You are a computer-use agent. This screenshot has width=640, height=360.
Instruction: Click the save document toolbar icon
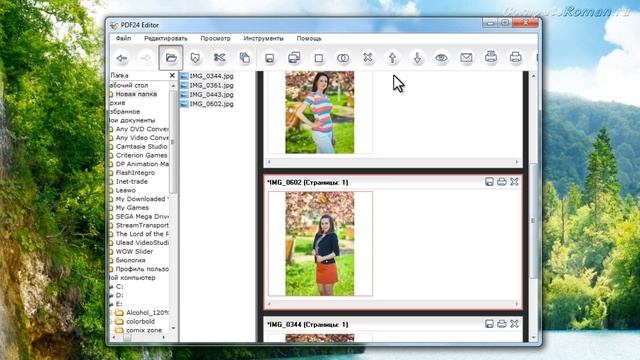click(269, 58)
